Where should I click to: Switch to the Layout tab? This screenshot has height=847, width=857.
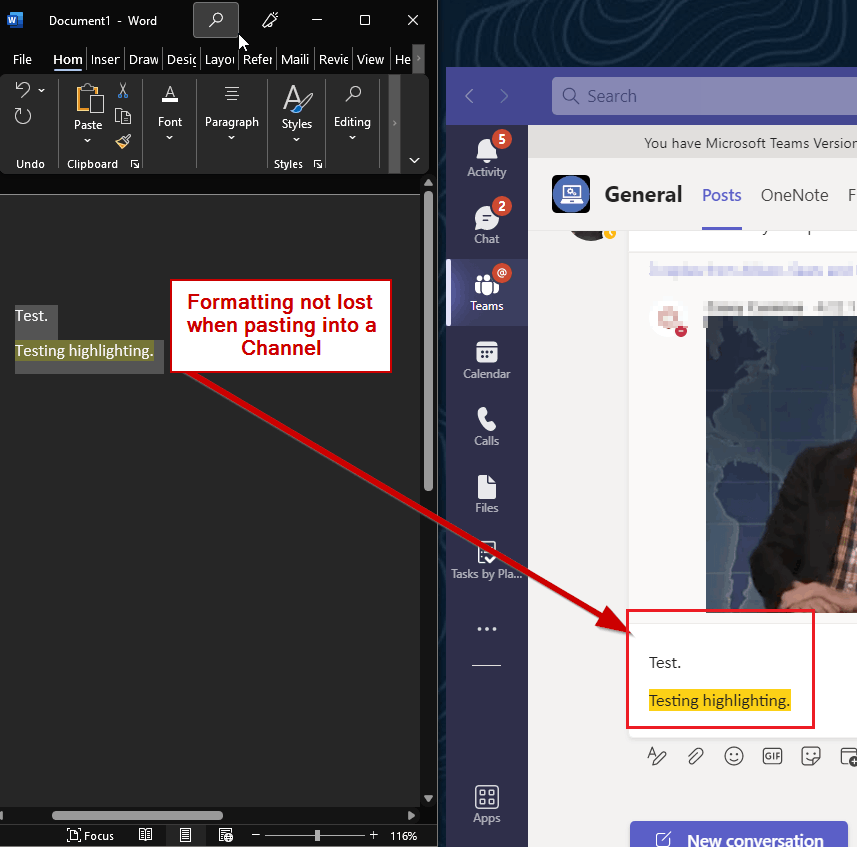[x=220, y=59]
